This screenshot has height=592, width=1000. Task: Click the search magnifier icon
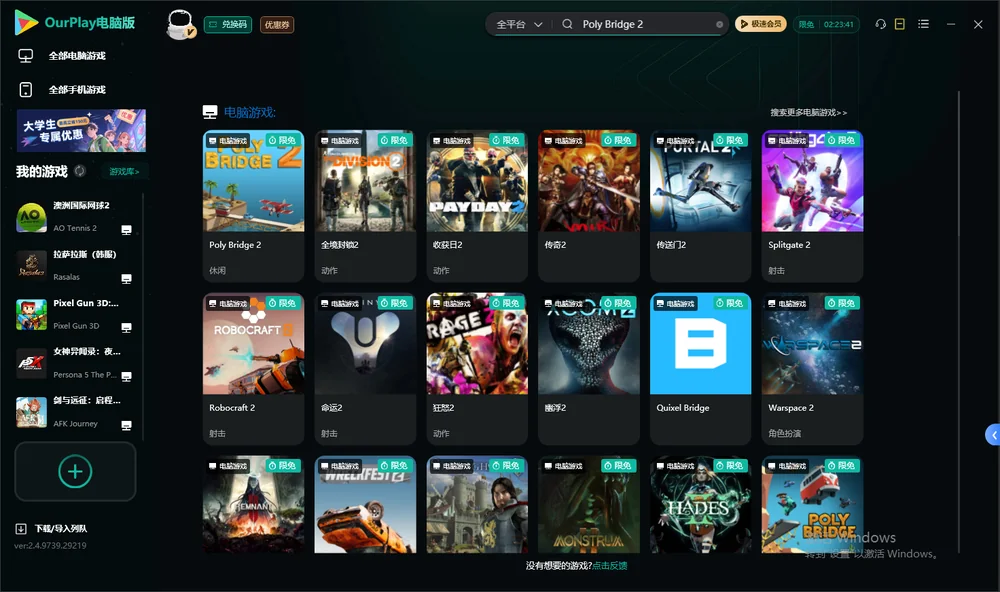(x=567, y=24)
